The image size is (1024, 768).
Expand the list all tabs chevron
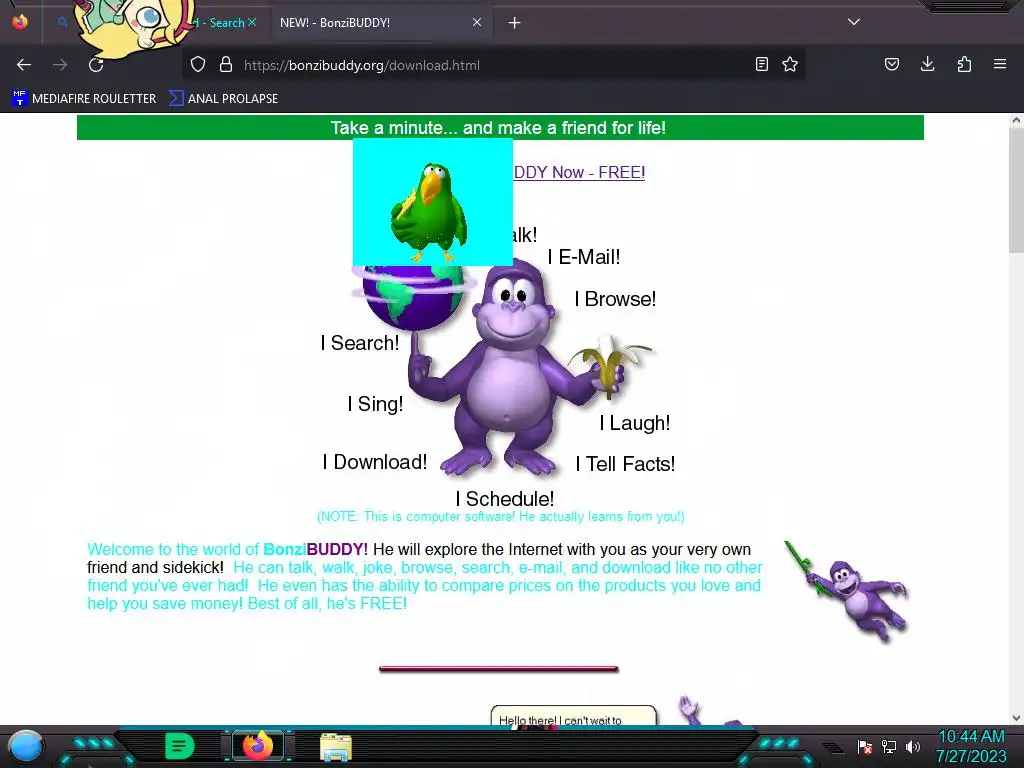click(854, 22)
